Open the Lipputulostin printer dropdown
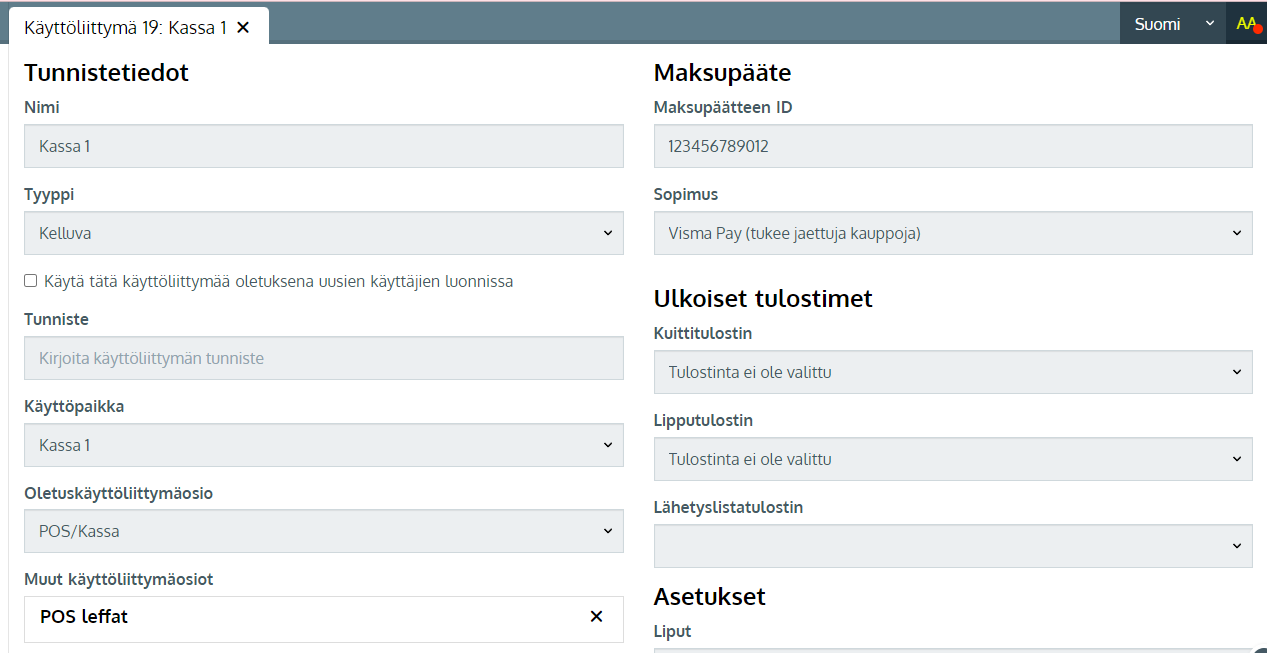 pos(953,459)
